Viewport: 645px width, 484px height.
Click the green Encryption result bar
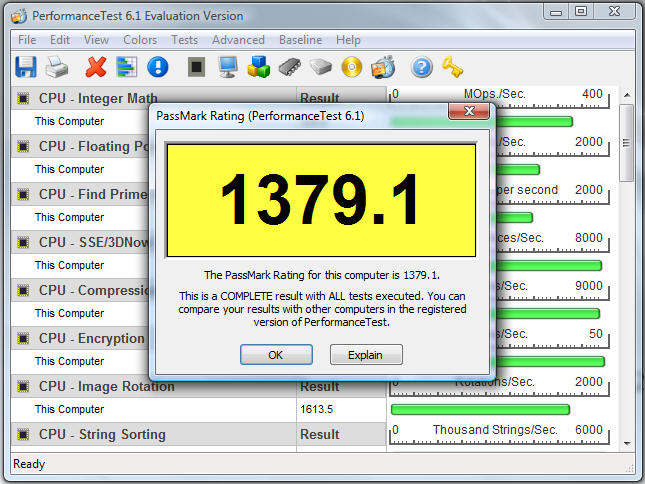point(550,361)
